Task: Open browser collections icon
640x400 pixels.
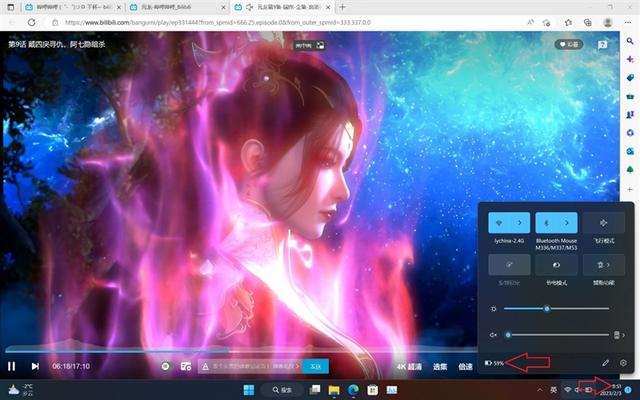Action: point(588,22)
